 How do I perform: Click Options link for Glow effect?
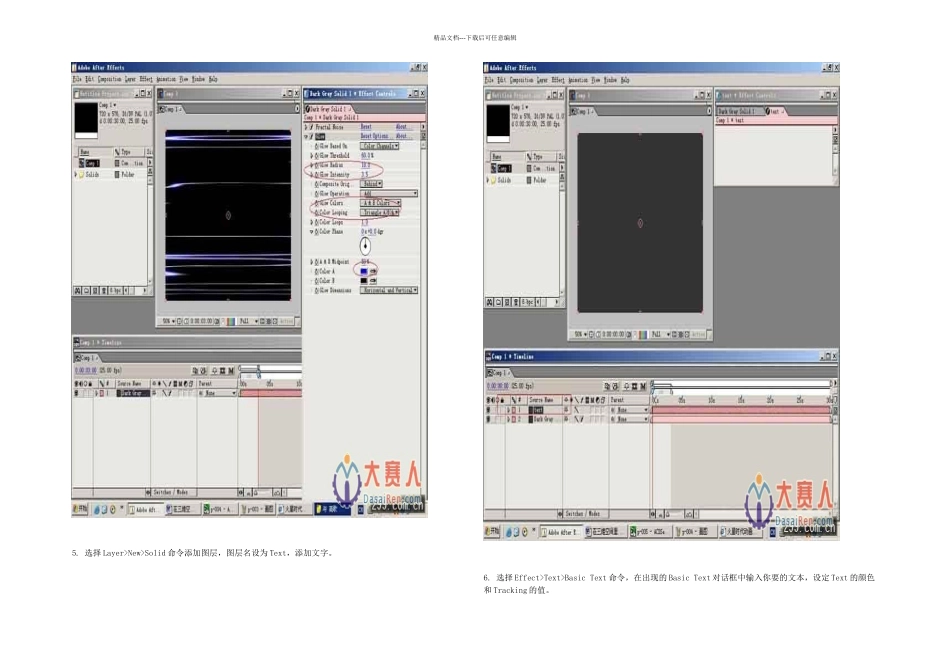pyautogui.click(x=381, y=136)
